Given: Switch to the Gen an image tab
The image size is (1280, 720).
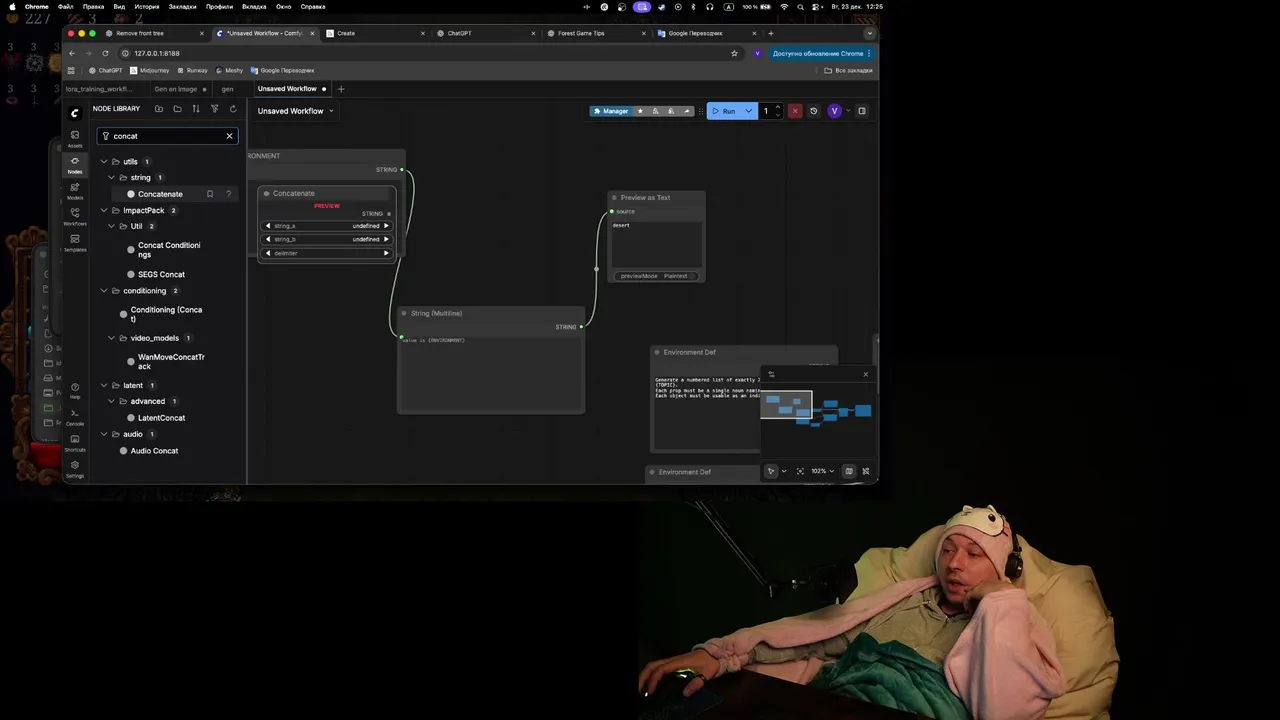Looking at the screenshot, I should pyautogui.click(x=176, y=89).
